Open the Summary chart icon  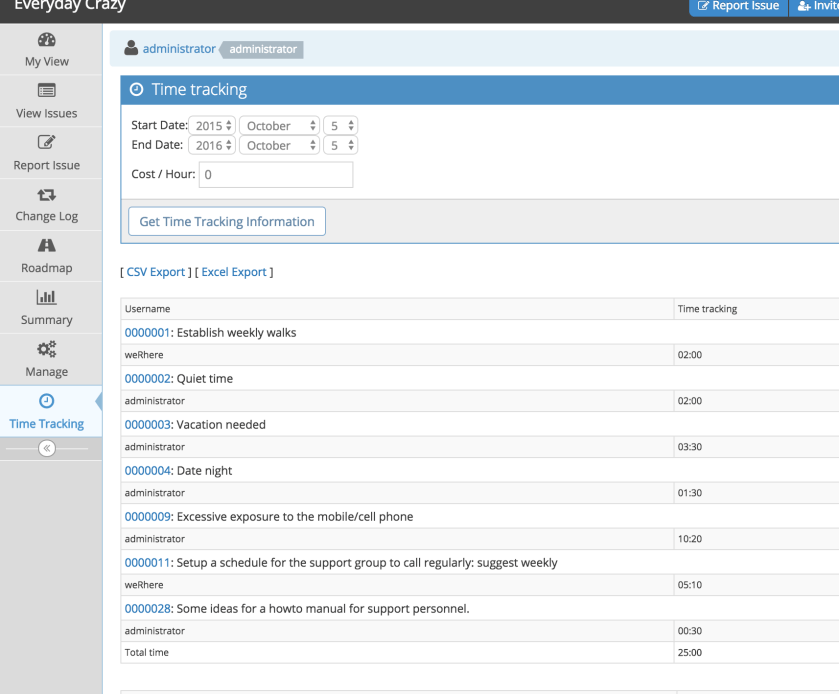tap(46, 297)
